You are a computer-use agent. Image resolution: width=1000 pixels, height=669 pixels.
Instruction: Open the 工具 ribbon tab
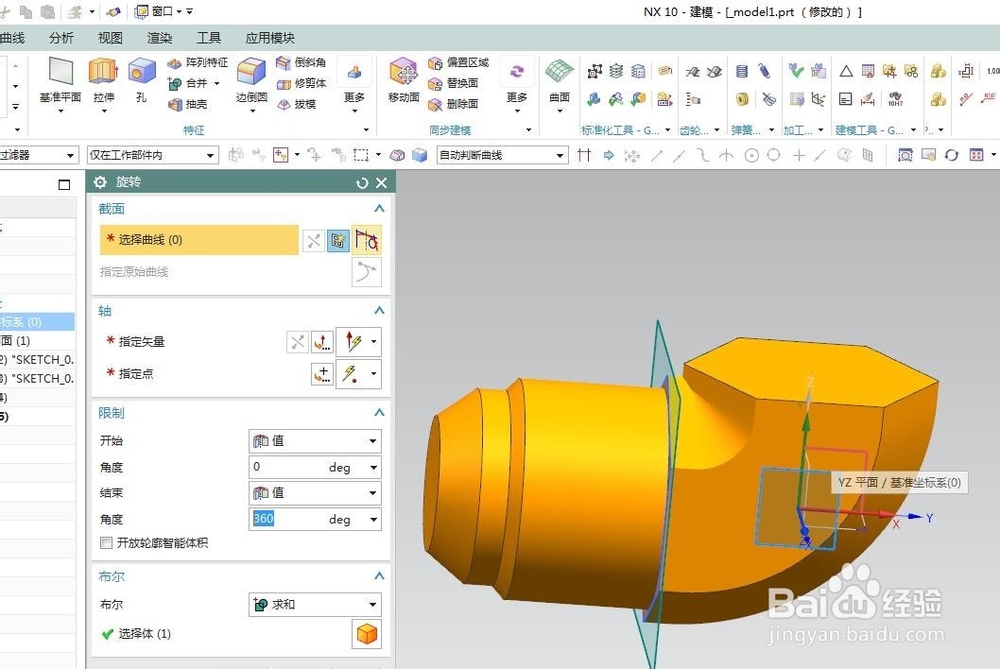click(x=209, y=38)
